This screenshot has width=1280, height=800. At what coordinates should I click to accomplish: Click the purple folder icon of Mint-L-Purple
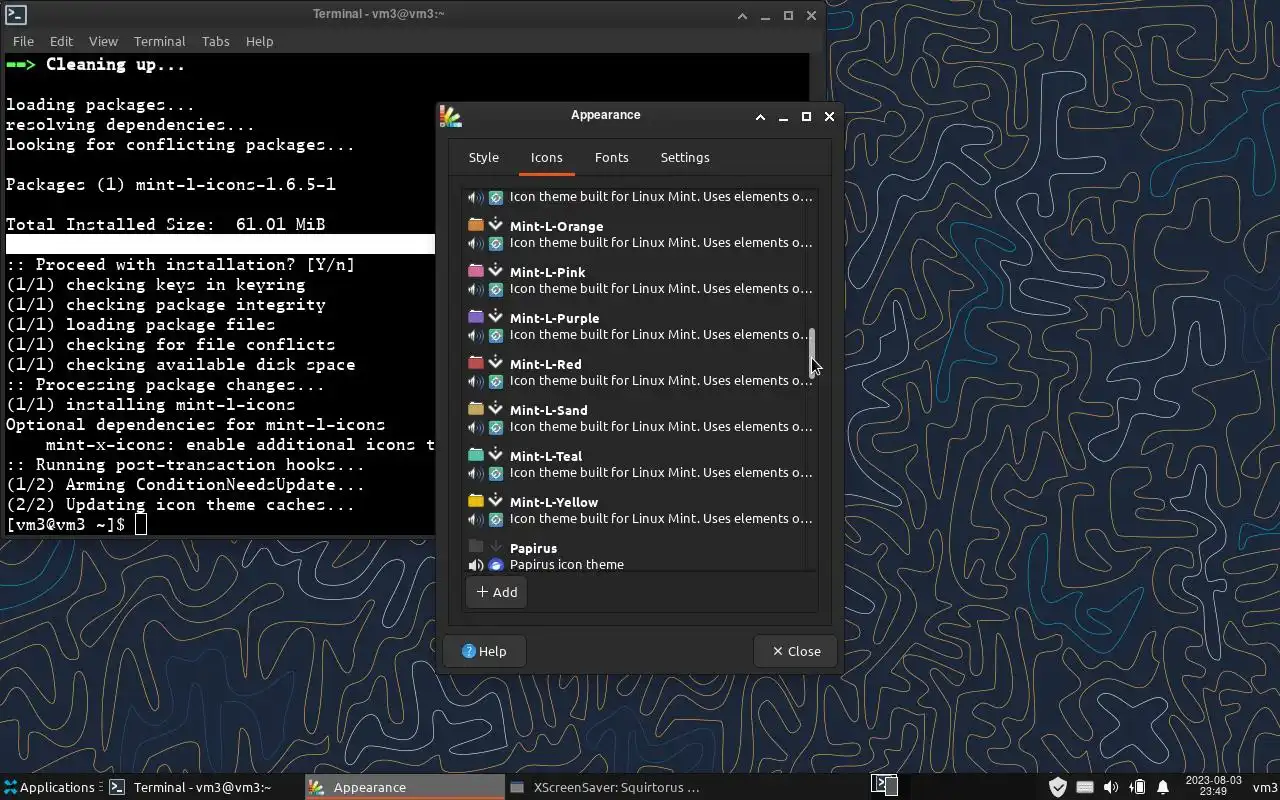476,317
